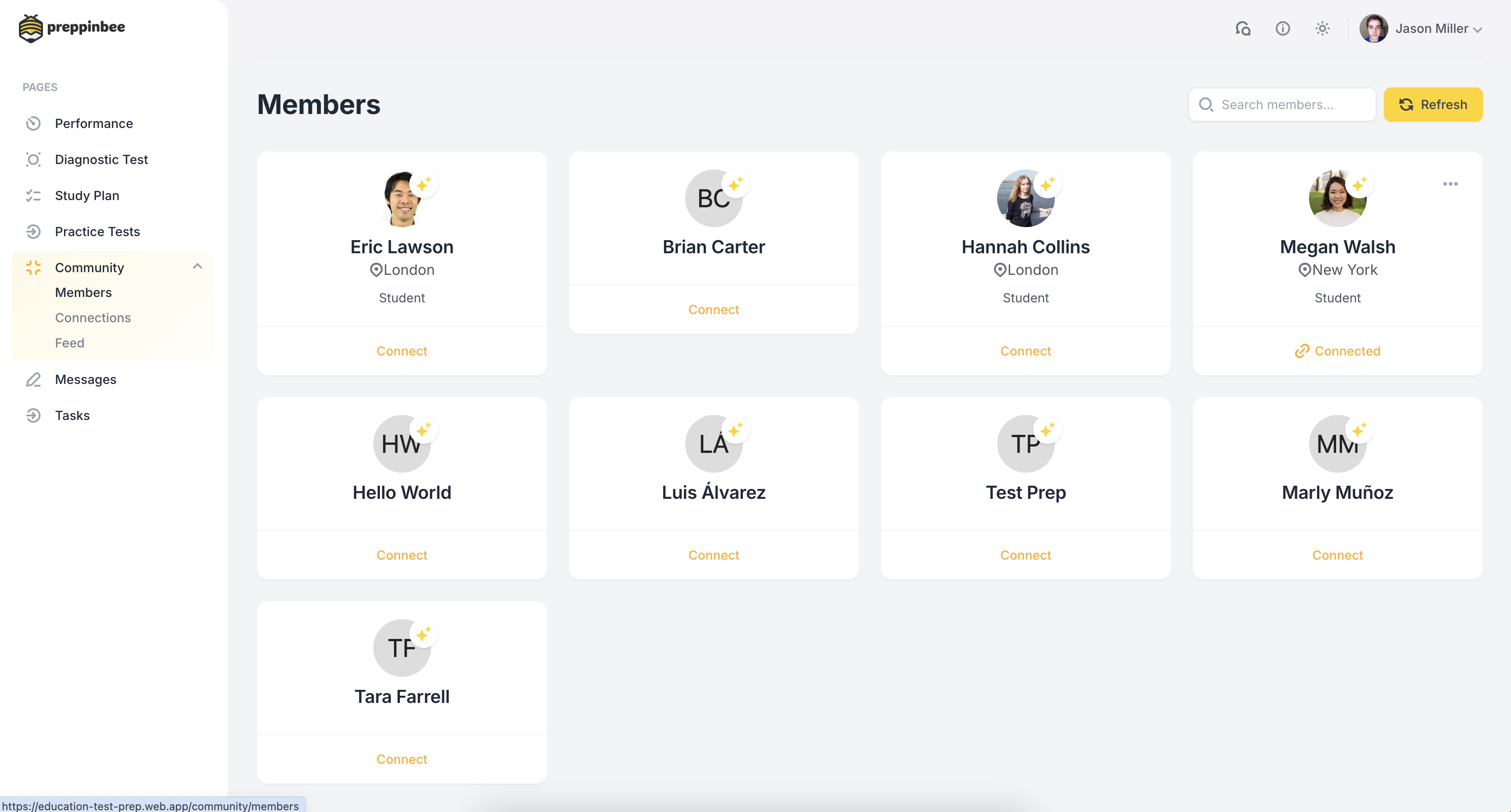Click the sparkle badge on Brian Carter

pyautogui.click(x=736, y=185)
